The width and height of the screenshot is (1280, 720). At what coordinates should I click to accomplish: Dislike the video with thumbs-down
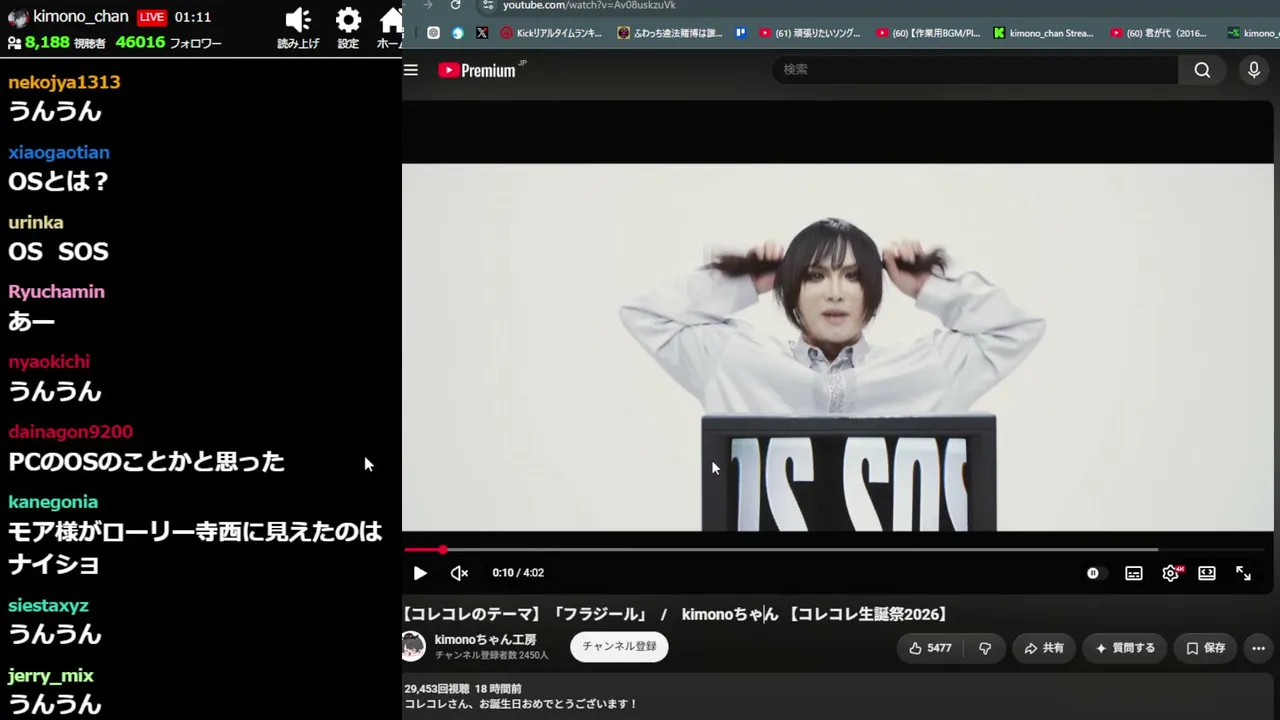985,648
